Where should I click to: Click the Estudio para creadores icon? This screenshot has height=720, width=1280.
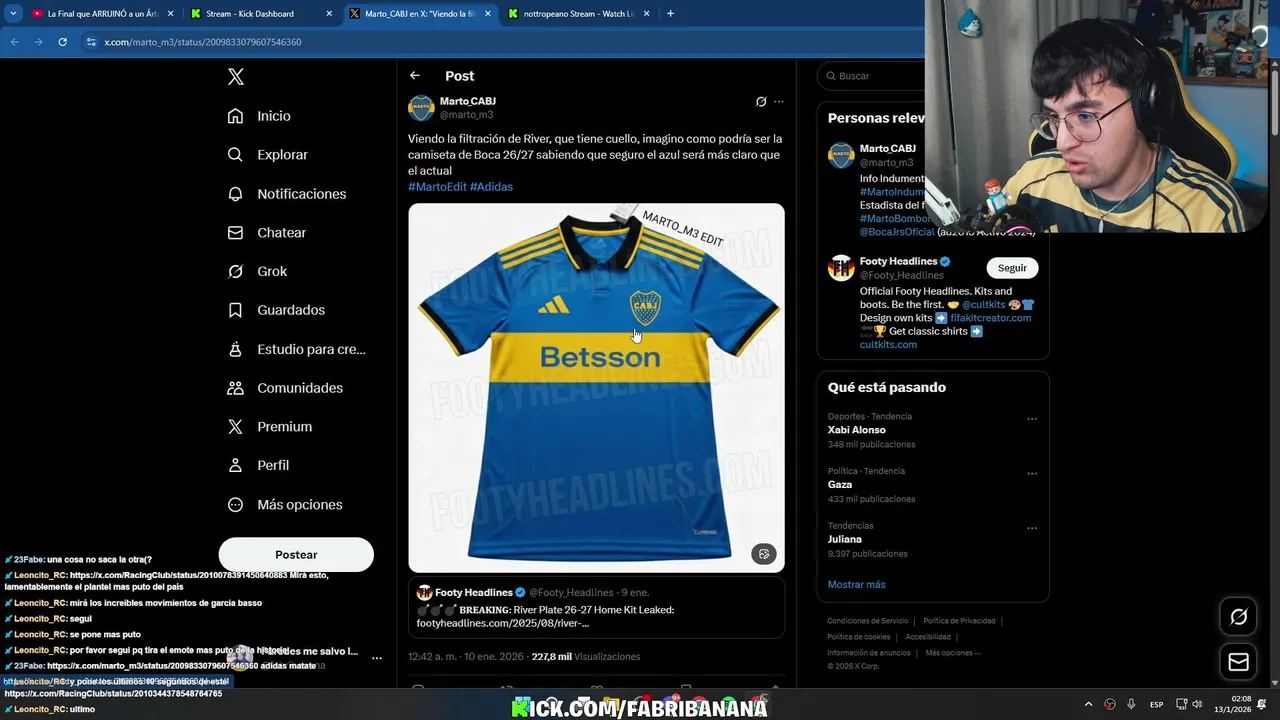(x=235, y=349)
